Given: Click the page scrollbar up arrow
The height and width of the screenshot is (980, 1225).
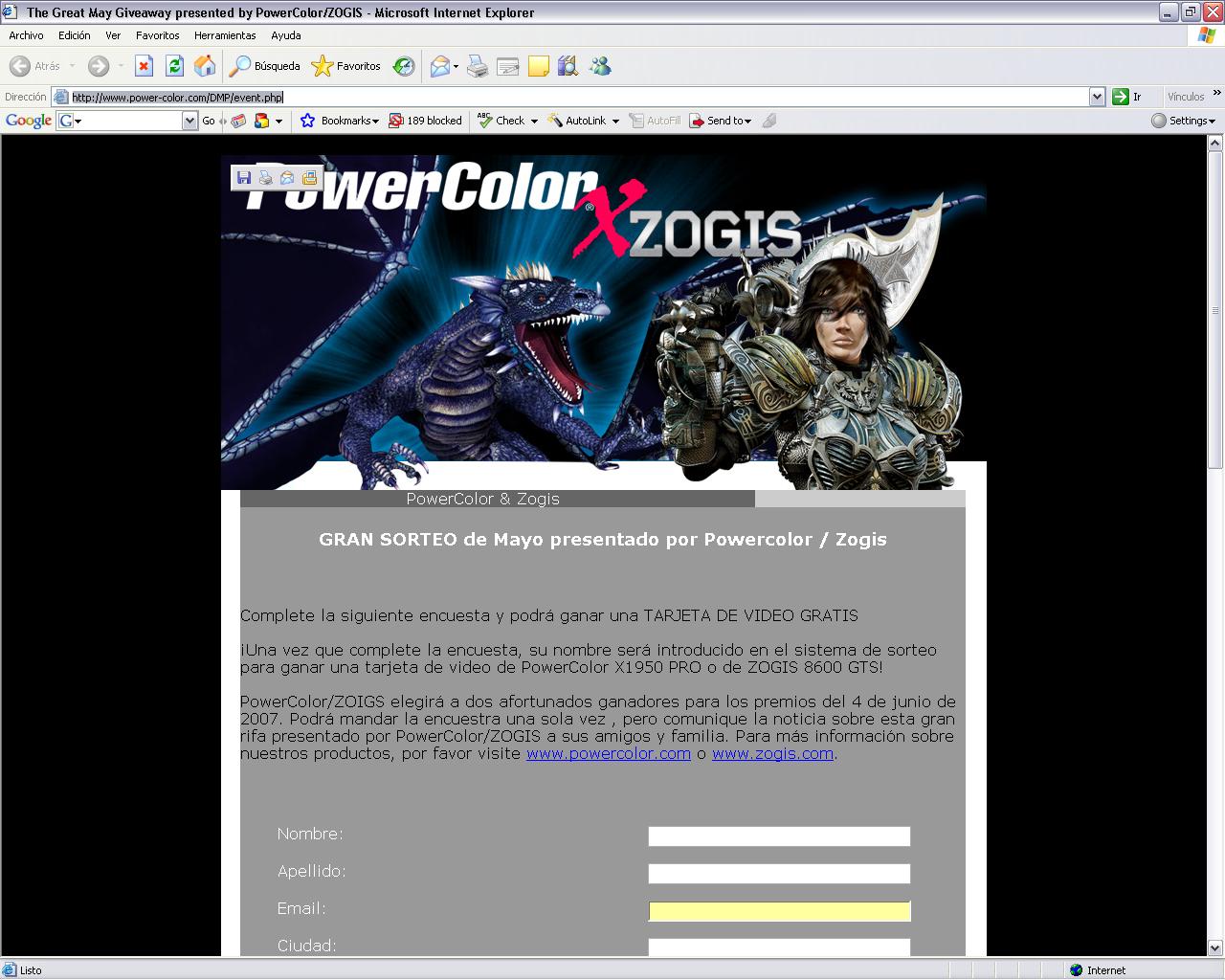Looking at the screenshot, I should 1215,144.
